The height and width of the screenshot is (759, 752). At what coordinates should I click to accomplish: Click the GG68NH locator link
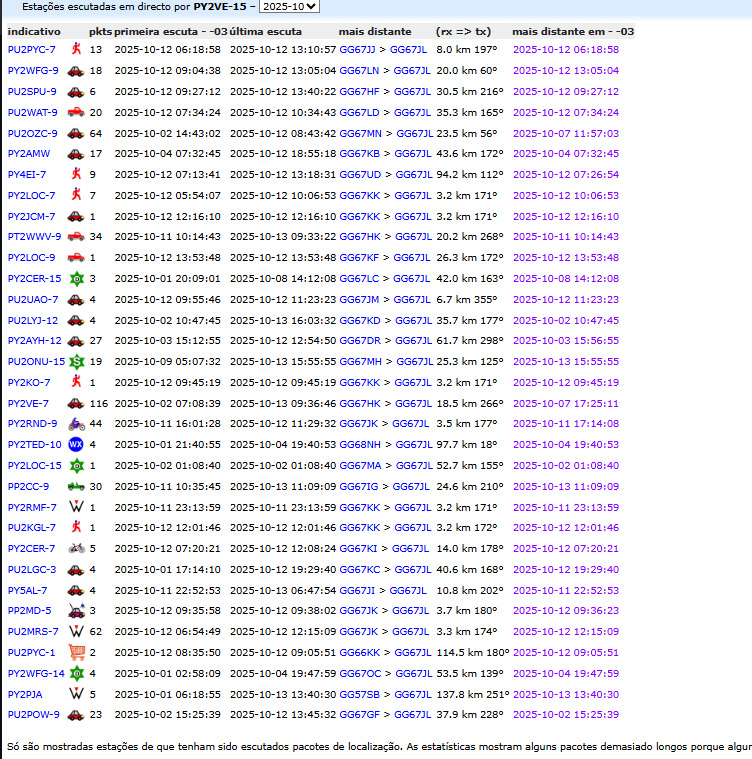click(x=360, y=444)
